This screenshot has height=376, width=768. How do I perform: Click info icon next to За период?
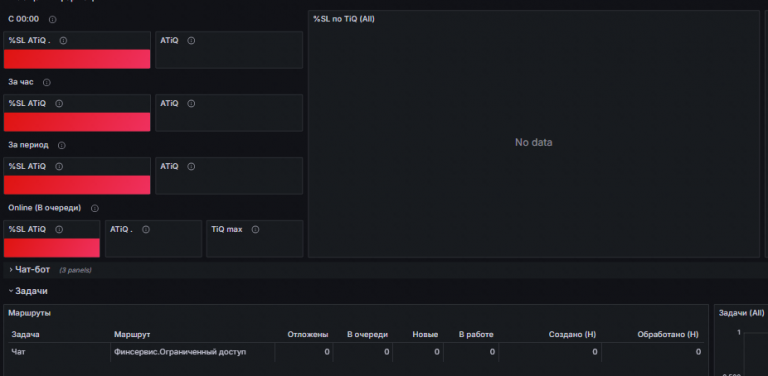61,145
